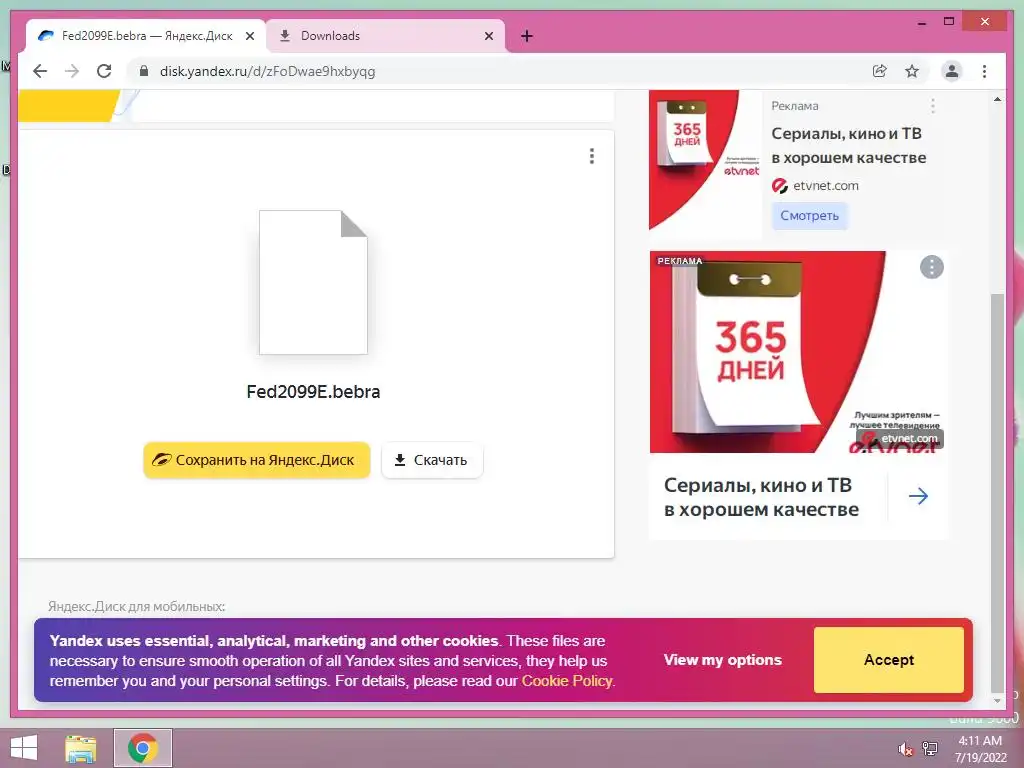Click the page scrollbar thumb
Screen dimensions: 1024x768
click(997, 492)
